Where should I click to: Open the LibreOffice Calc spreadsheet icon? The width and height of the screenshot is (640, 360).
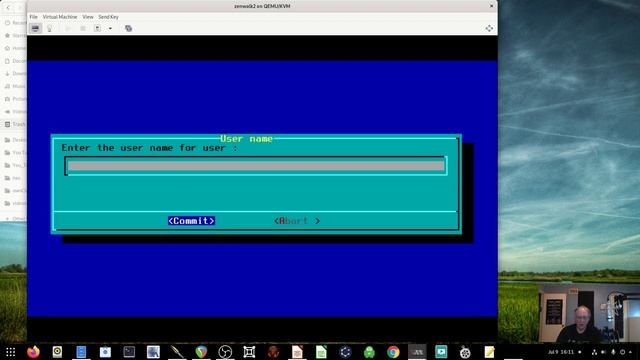pyautogui.click(x=321, y=352)
